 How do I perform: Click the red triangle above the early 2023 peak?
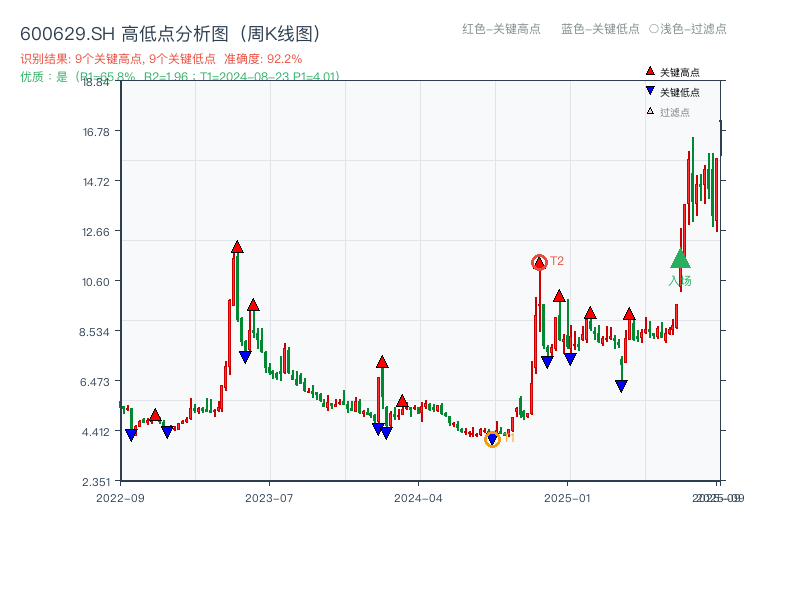pos(238,245)
